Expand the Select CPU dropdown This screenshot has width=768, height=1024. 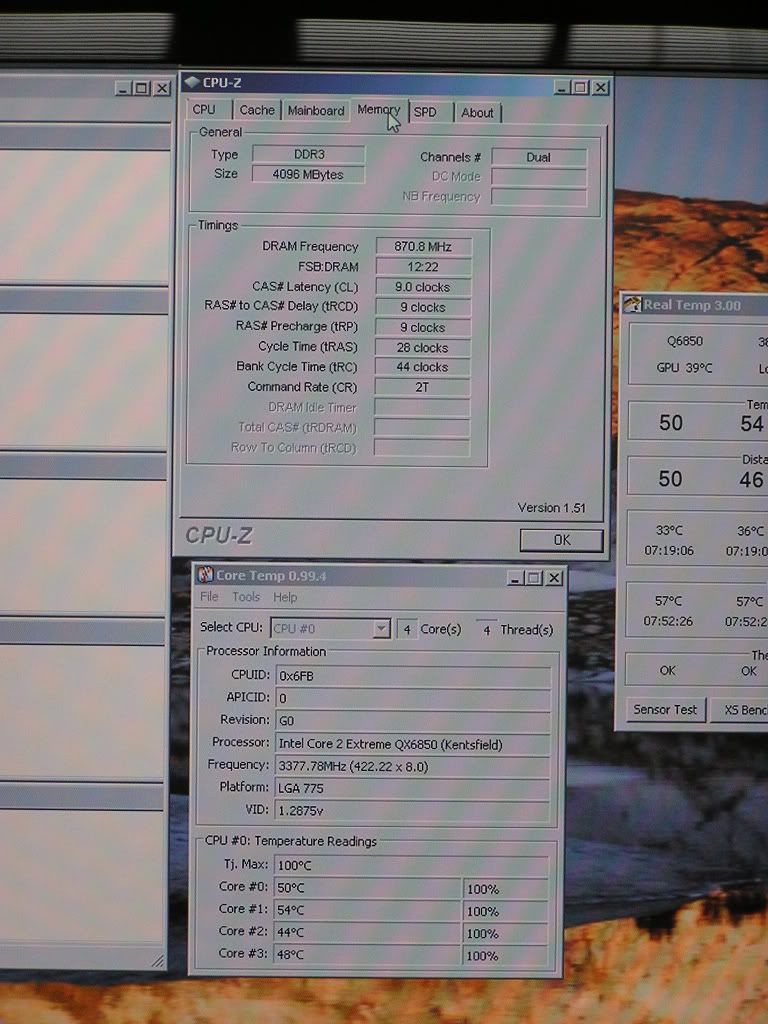pos(381,629)
